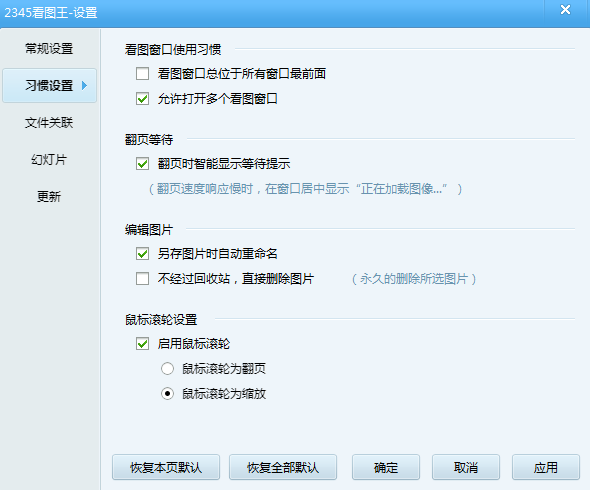Open the 常规设置 section
The image size is (590, 490).
[x=49, y=49]
